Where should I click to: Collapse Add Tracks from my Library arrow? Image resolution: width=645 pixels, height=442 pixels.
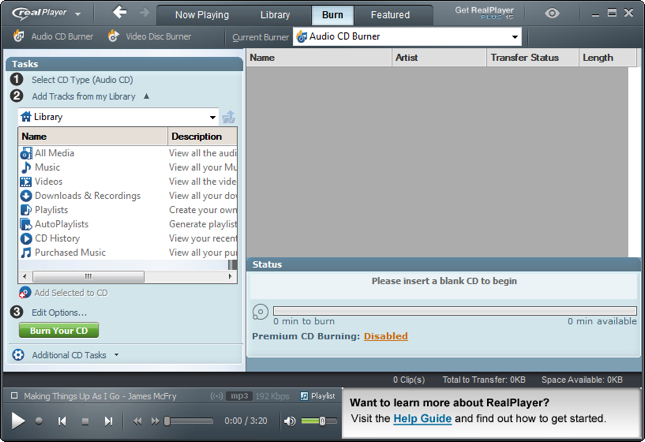coord(146,96)
